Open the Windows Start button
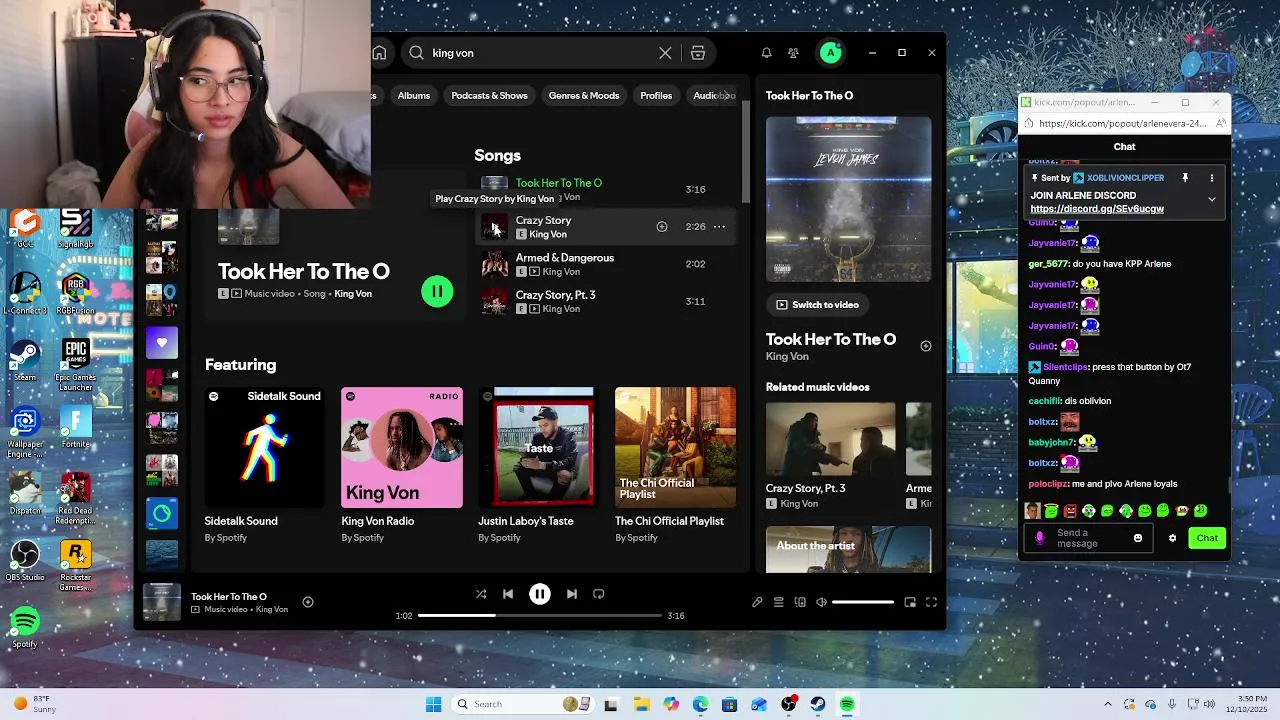The width and height of the screenshot is (1280, 720). click(x=433, y=704)
